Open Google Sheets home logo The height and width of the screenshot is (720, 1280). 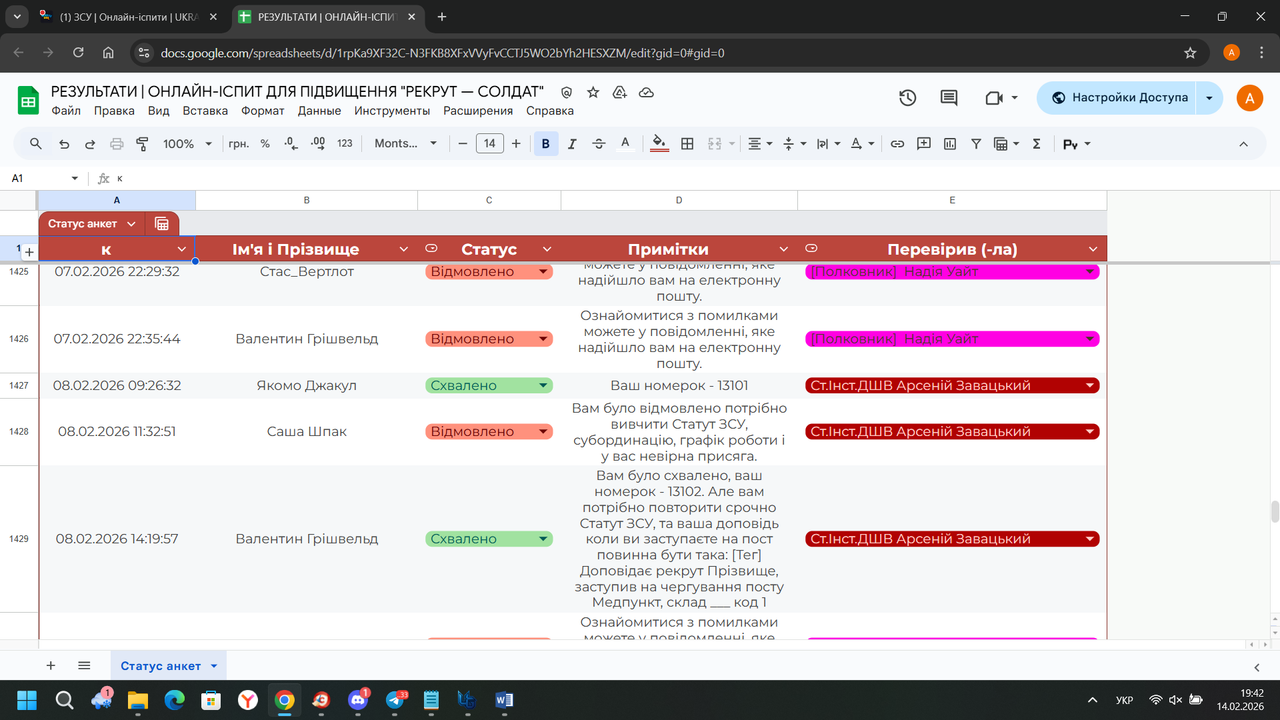pos(28,99)
